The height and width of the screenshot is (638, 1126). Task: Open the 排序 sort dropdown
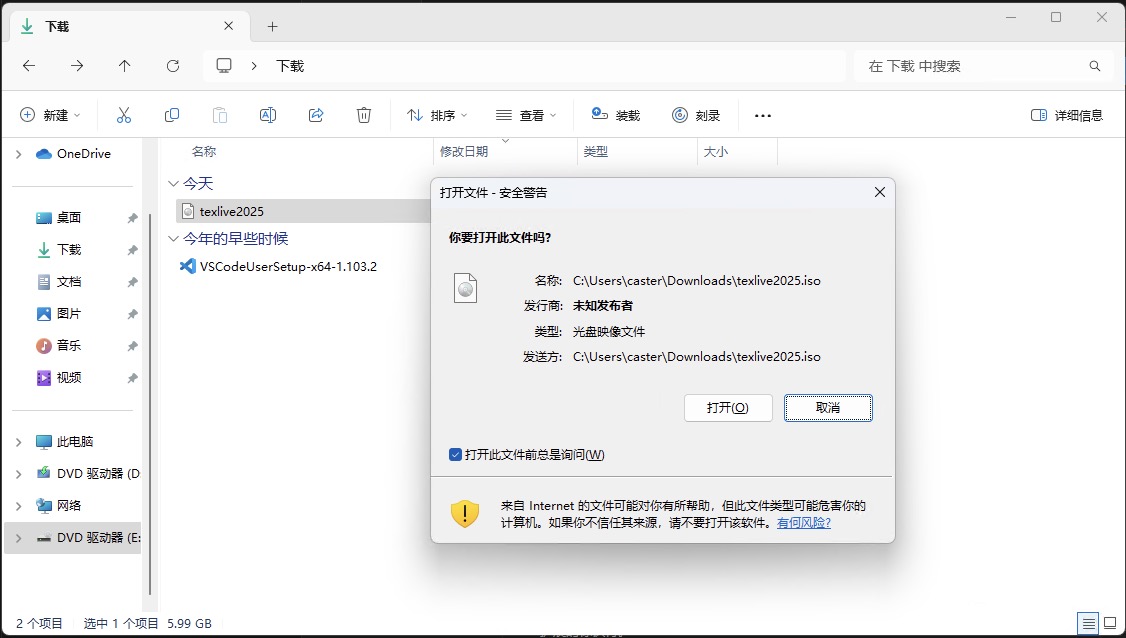(x=437, y=115)
